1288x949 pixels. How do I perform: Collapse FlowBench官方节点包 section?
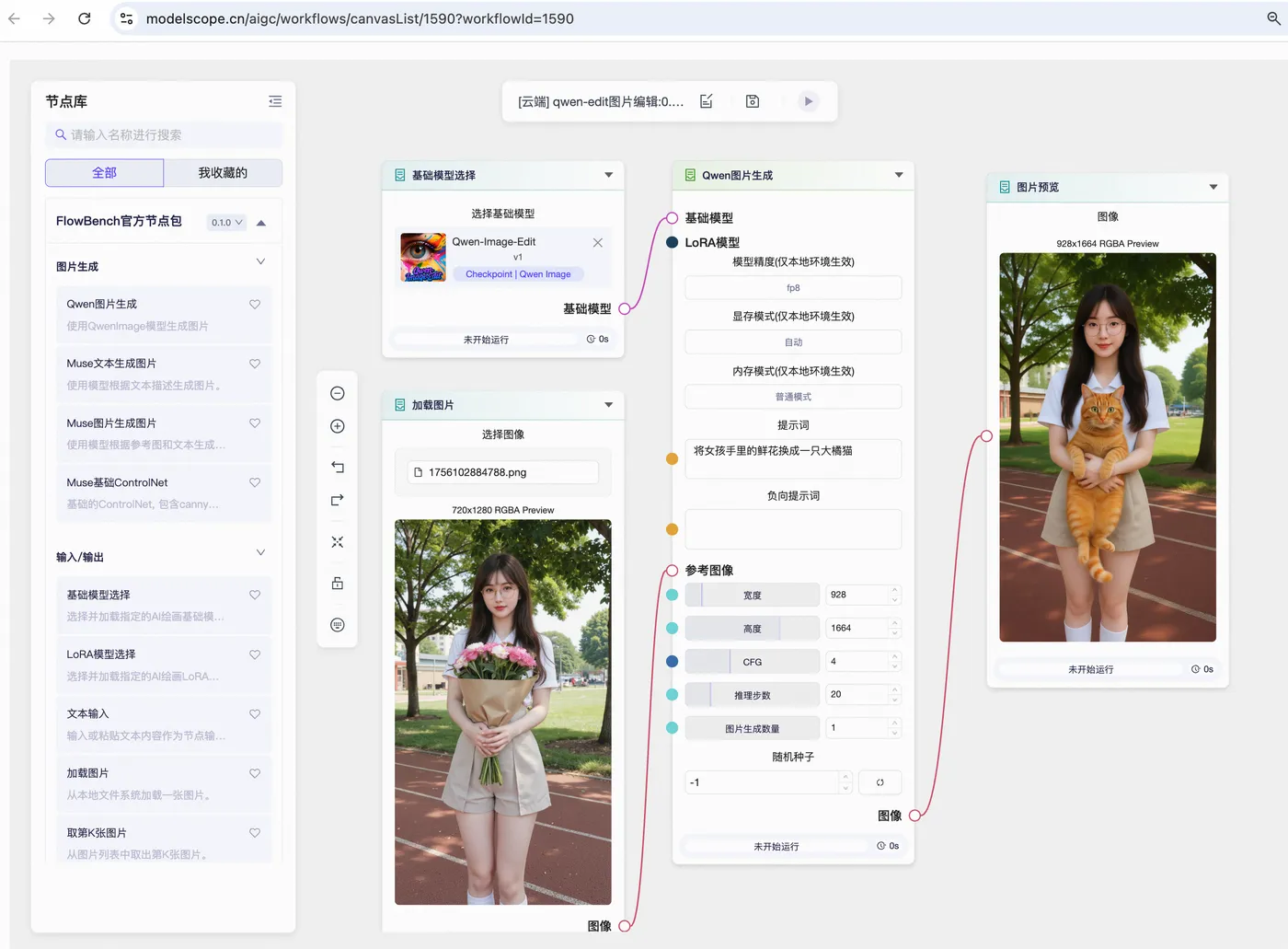pyautogui.click(x=261, y=223)
